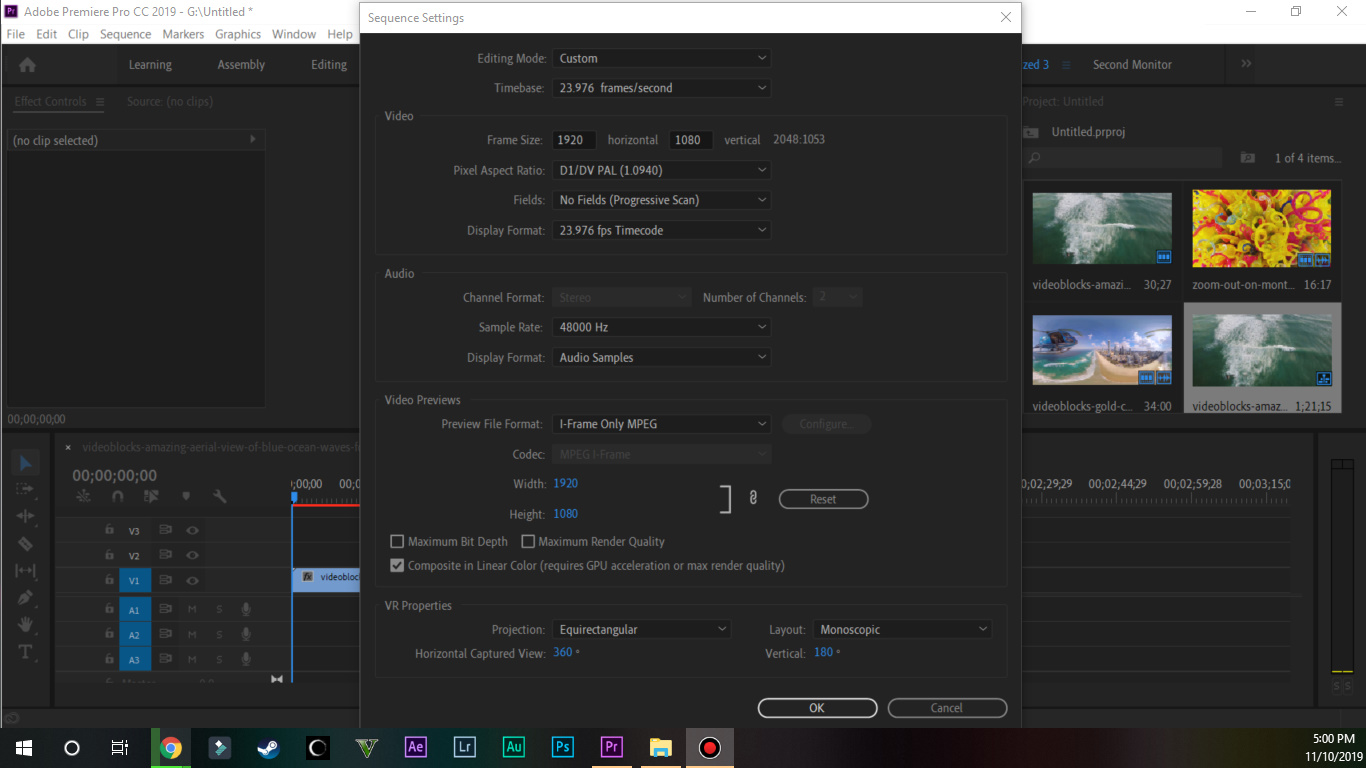Click the voice-over record mic on track A1
1366x768 pixels.
pyautogui.click(x=246, y=608)
